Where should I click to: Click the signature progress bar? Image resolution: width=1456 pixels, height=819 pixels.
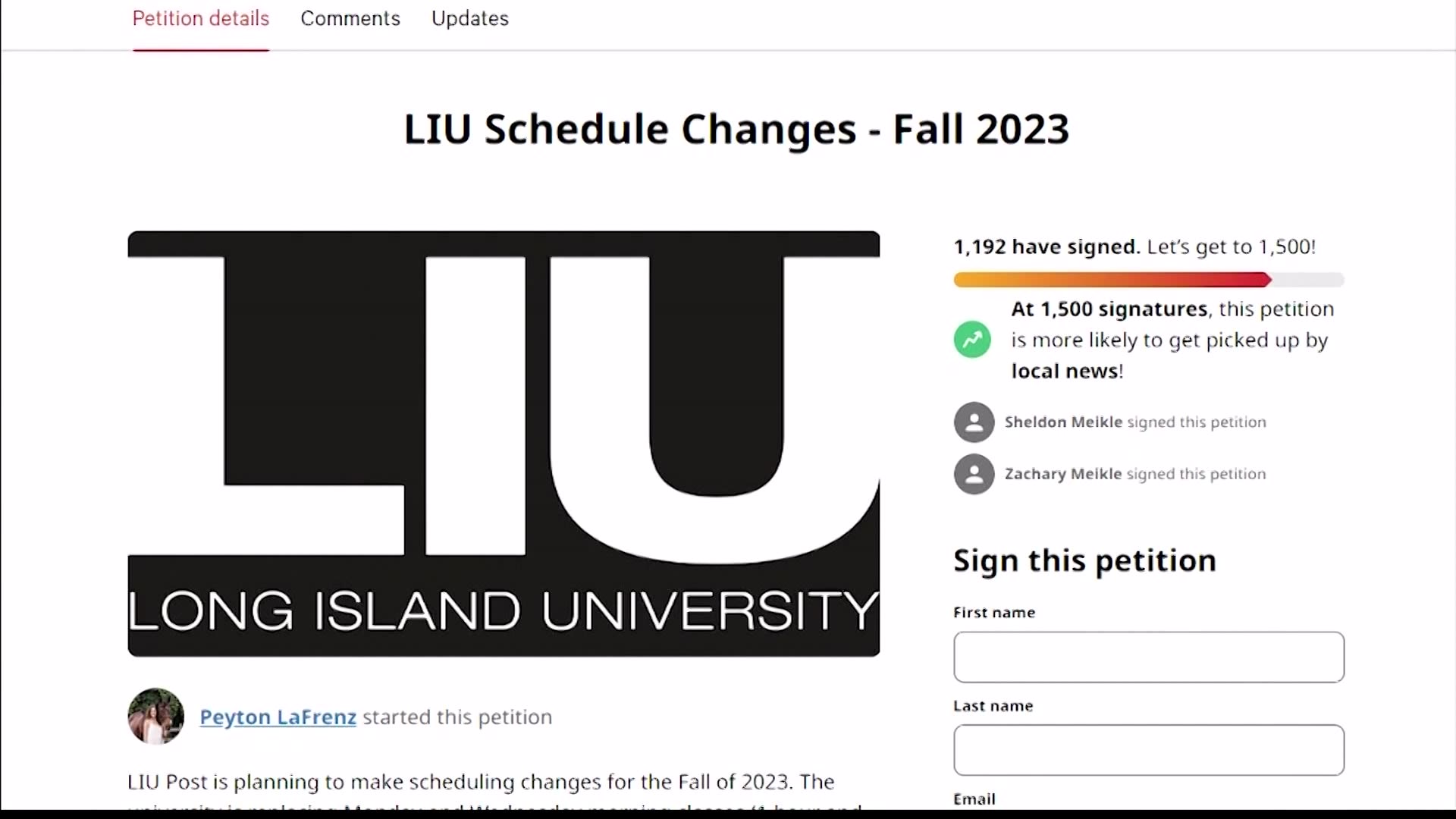click(1148, 280)
